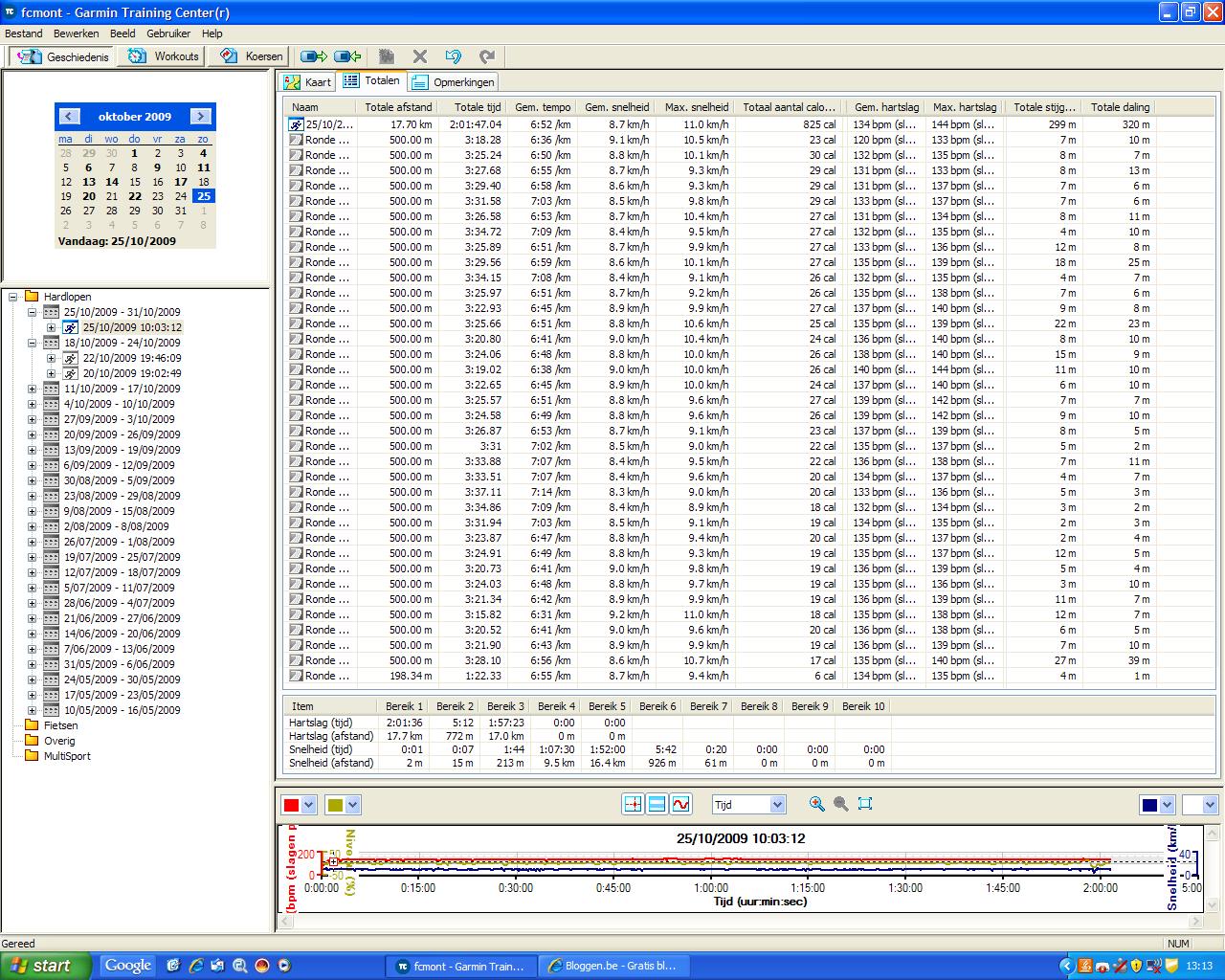Viewport: 1225px width, 980px height.
Task: Go to next month in calendar
Action: coord(200,116)
